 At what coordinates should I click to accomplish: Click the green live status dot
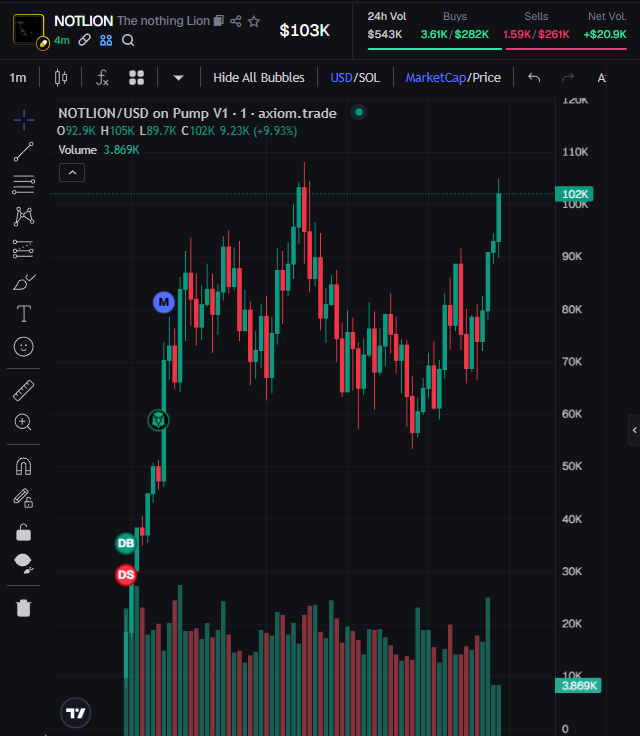(359, 112)
